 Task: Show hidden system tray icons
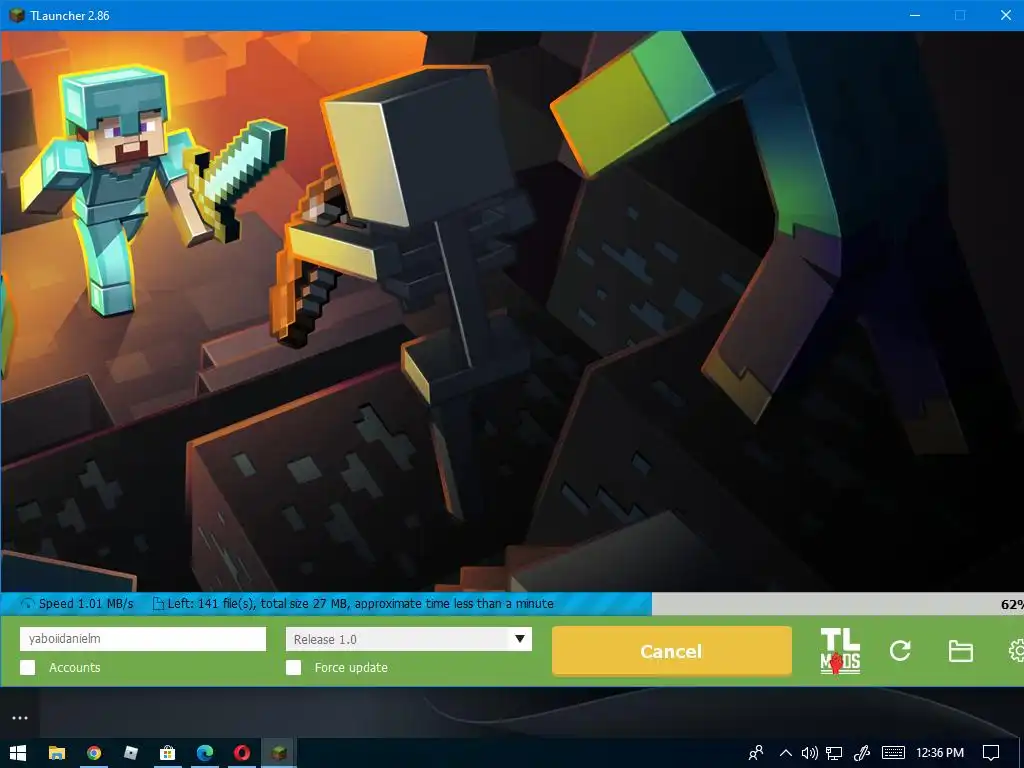tap(786, 753)
